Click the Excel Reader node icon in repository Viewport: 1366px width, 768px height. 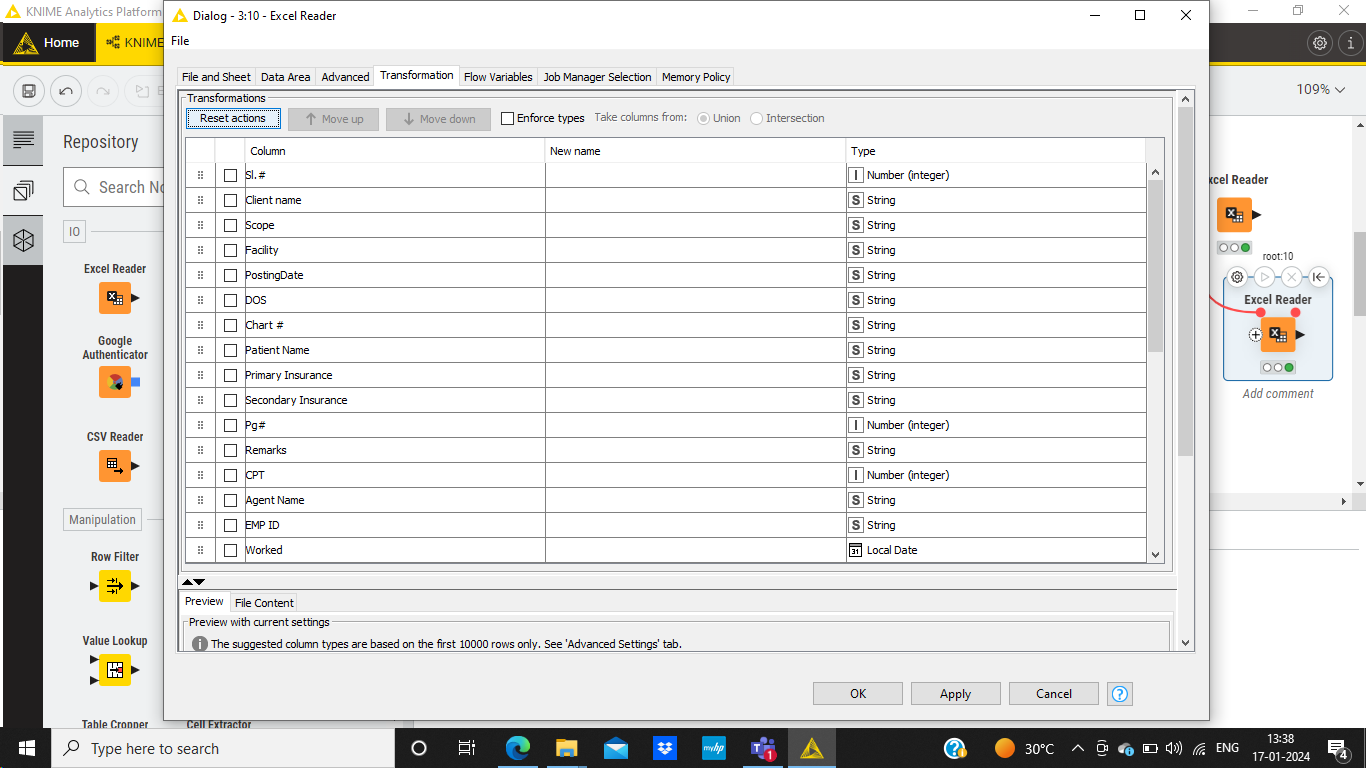click(115, 298)
